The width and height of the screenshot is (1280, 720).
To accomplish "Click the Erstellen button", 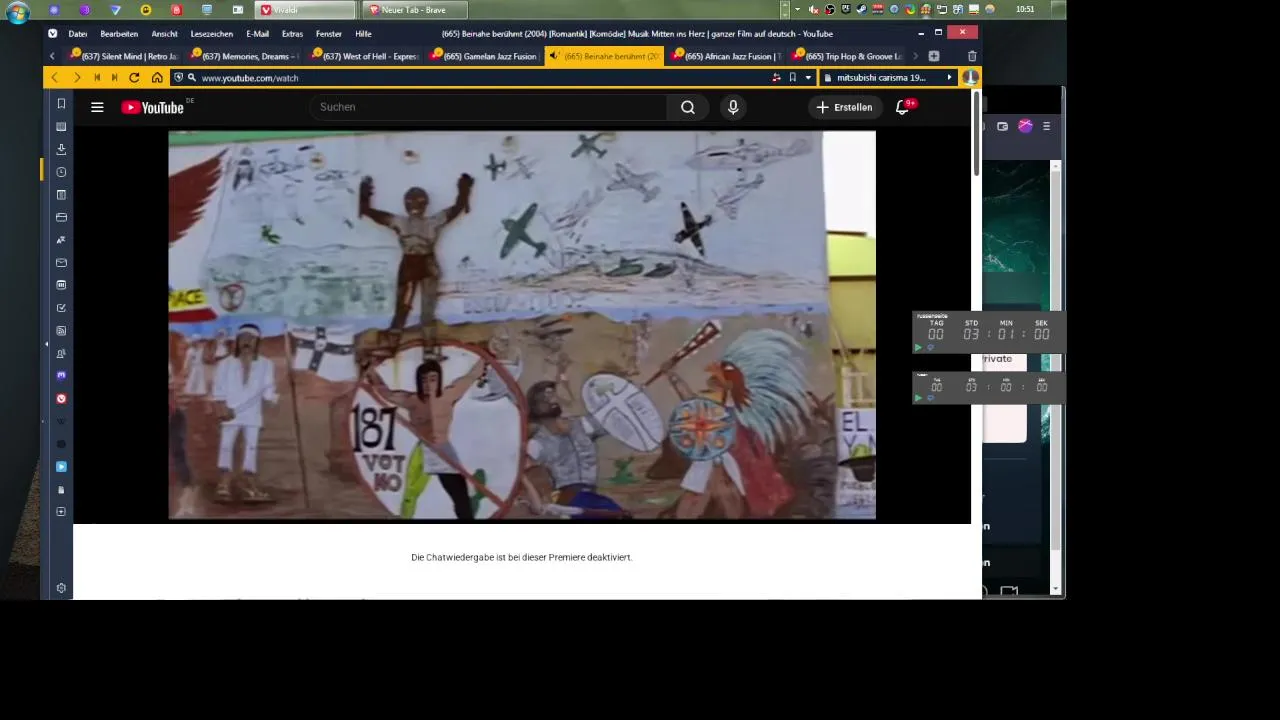I will tap(845, 107).
